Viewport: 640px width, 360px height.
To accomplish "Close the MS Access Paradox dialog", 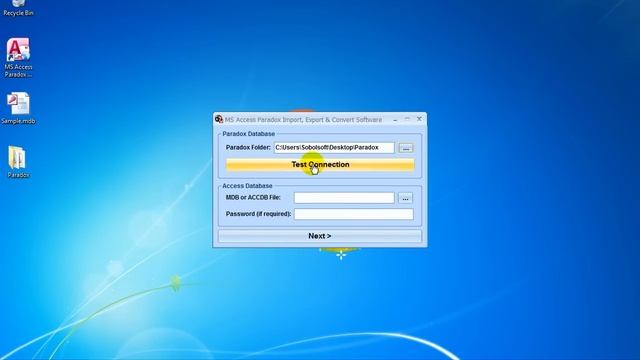I will [x=419, y=119].
